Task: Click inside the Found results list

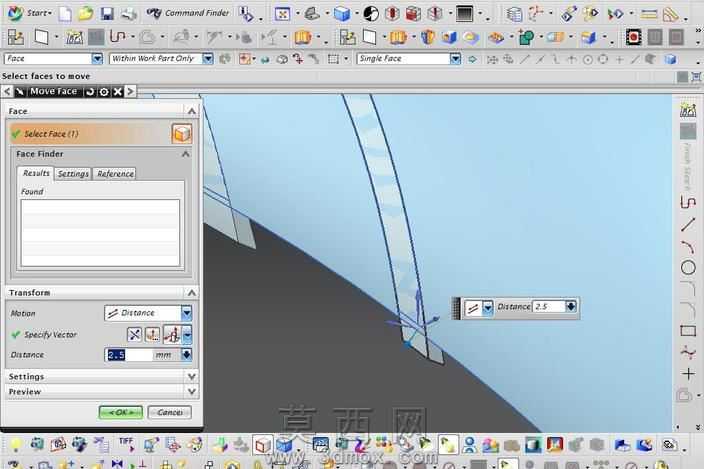Action: [100, 232]
